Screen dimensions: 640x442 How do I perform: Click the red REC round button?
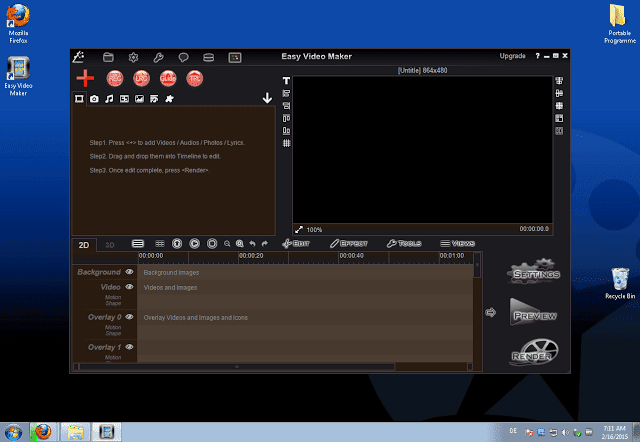point(115,78)
